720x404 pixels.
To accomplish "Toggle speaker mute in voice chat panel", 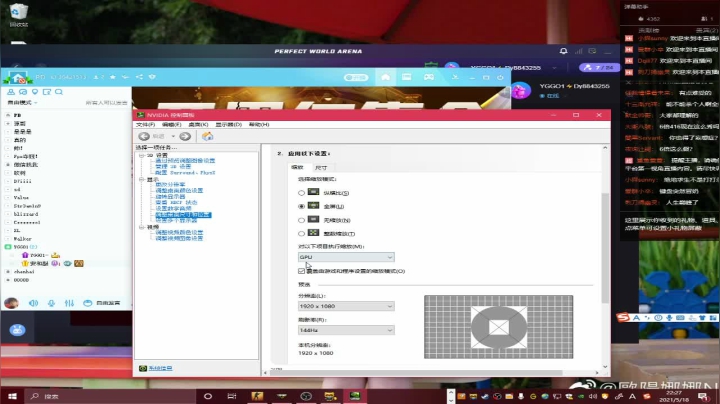I will click(x=34, y=303).
